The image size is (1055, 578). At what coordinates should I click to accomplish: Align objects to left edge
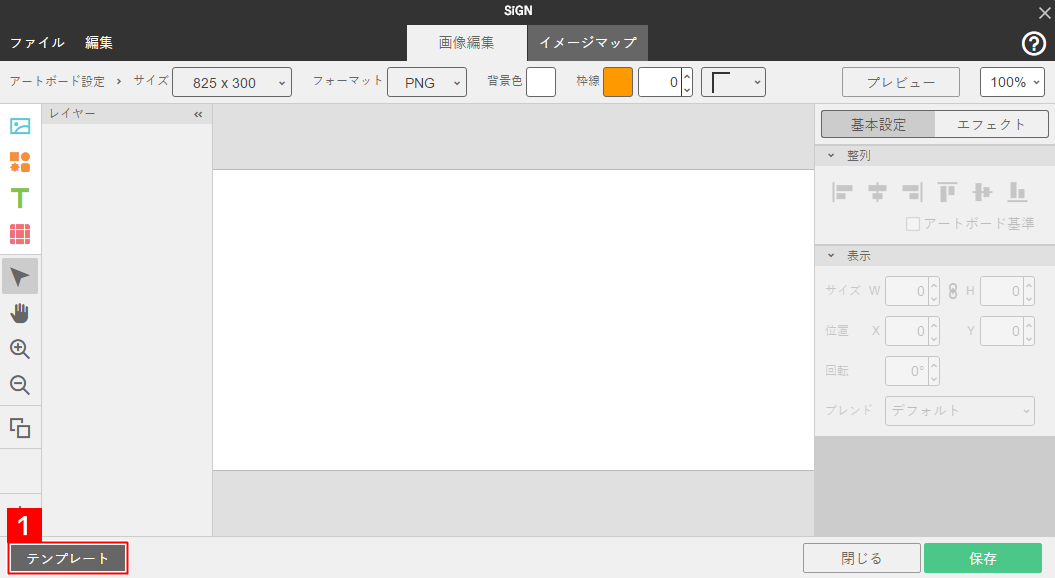tap(842, 192)
